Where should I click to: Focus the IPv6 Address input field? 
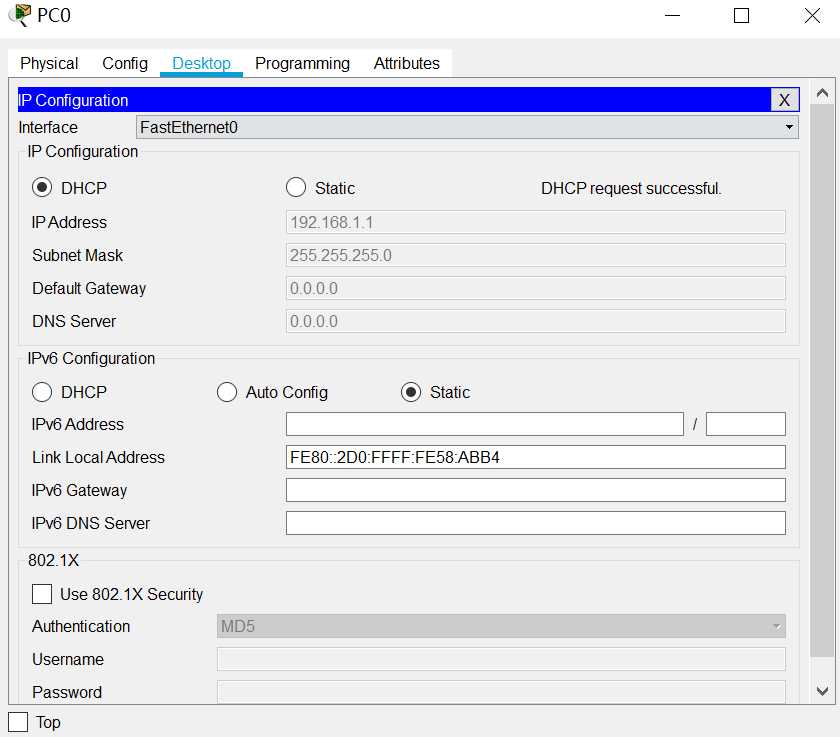click(x=485, y=424)
